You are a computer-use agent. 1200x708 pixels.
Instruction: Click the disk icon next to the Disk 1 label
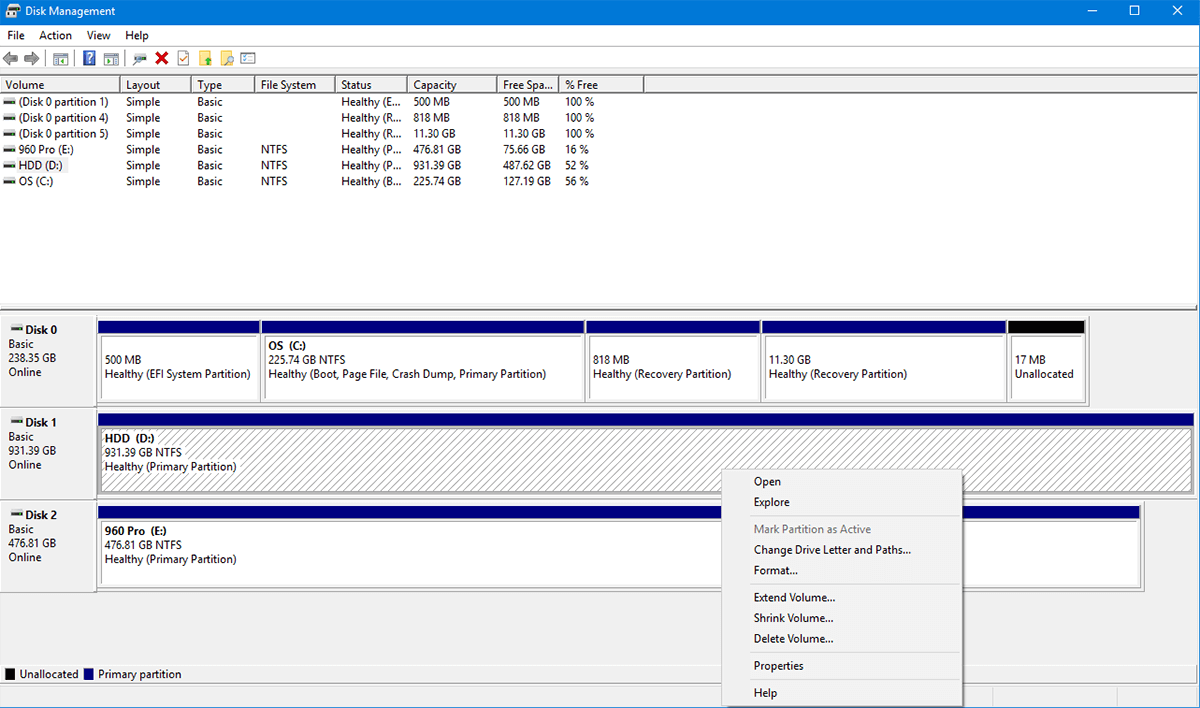[x=16, y=422]
